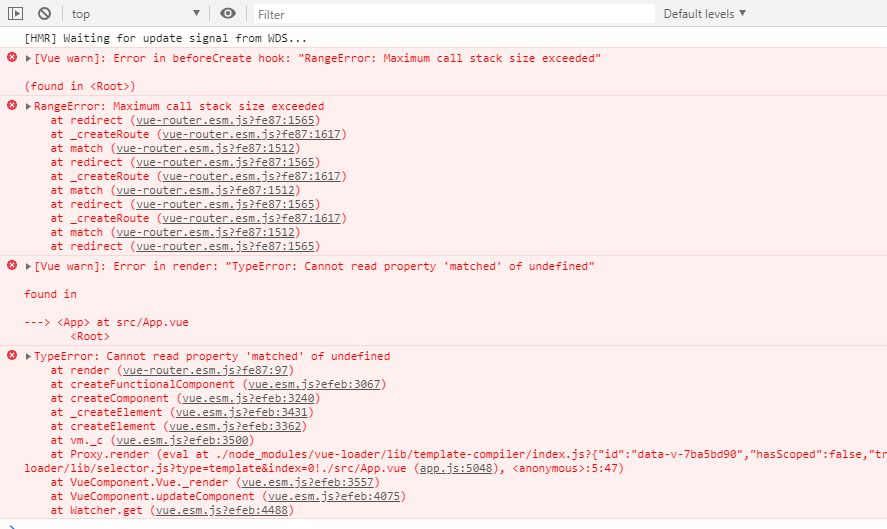This screenshot has height=529, width=887.
Task: Click the '(found in <Root>)' text
Action: pos(80,87)
